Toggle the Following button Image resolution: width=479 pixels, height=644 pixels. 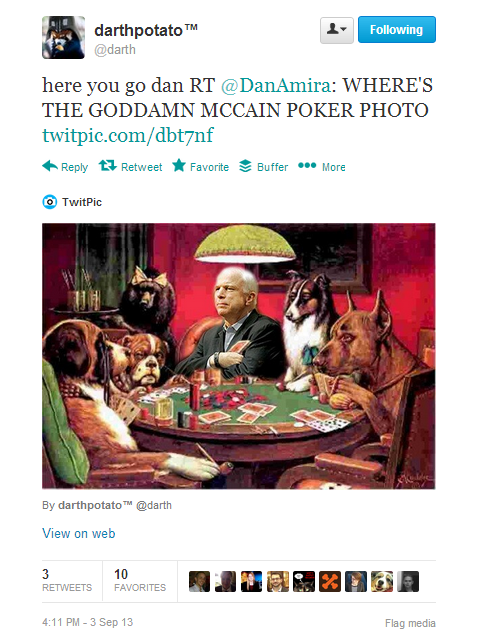tap(396, 30)
